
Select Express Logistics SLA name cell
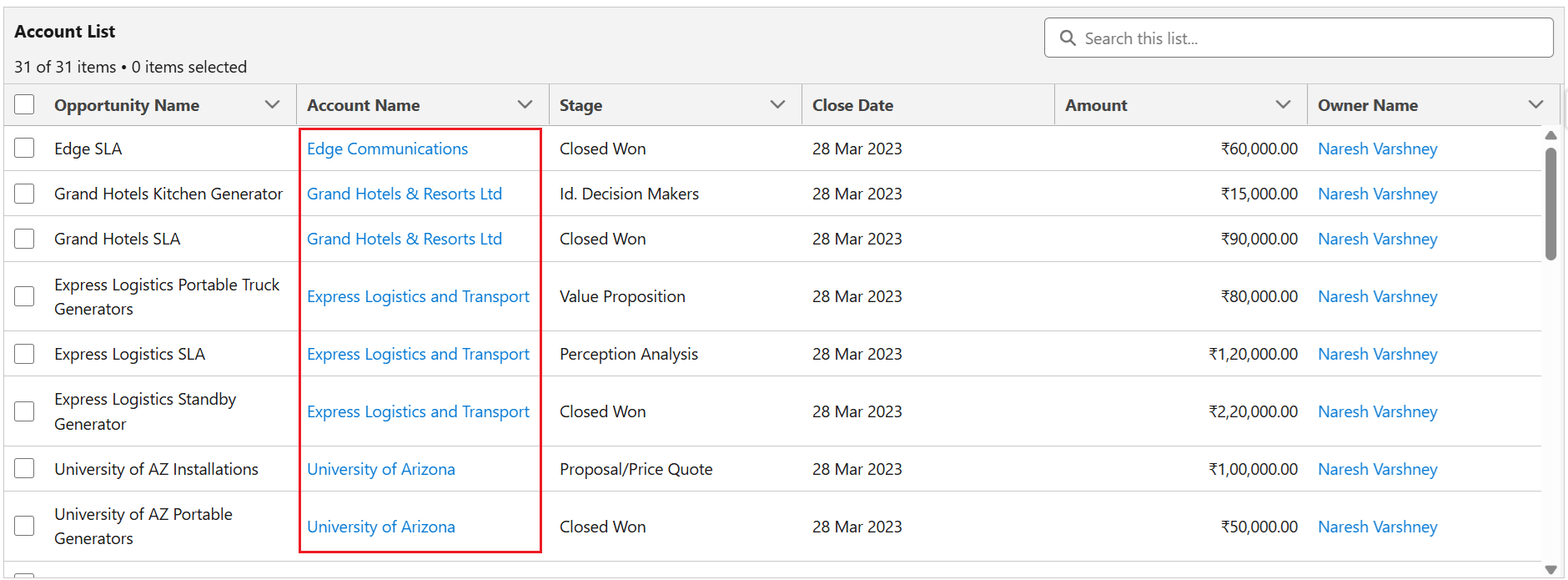click(x=129, y=354)
